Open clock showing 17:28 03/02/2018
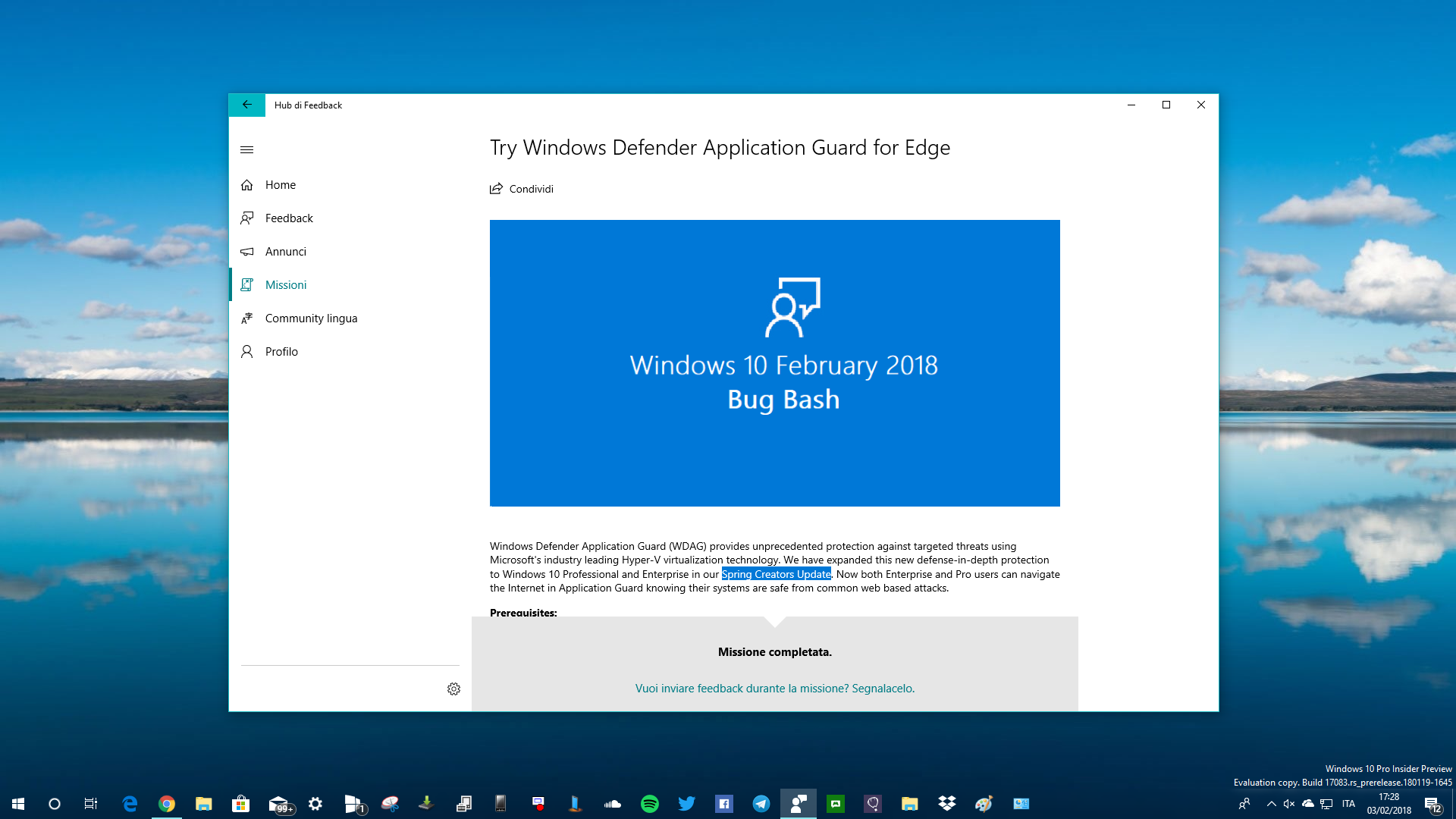Image resolution: width=1456 pixels, height=819 pixels. click(1389, 804)
